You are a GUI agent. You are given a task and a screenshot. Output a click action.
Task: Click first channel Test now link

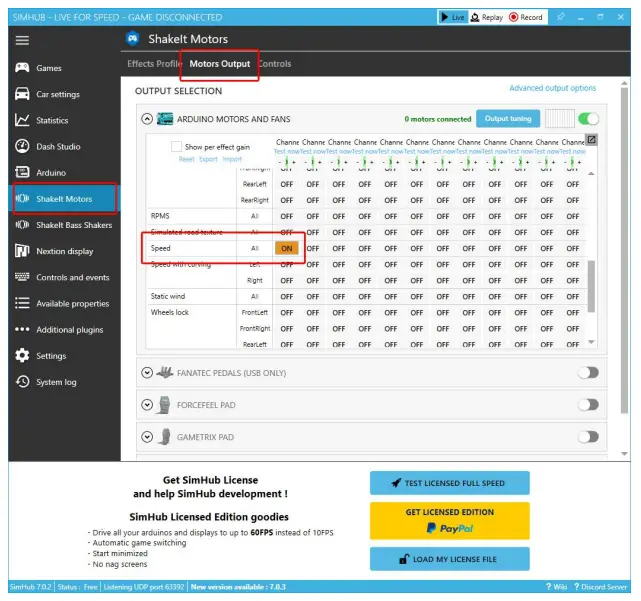(x=287, y=151)
